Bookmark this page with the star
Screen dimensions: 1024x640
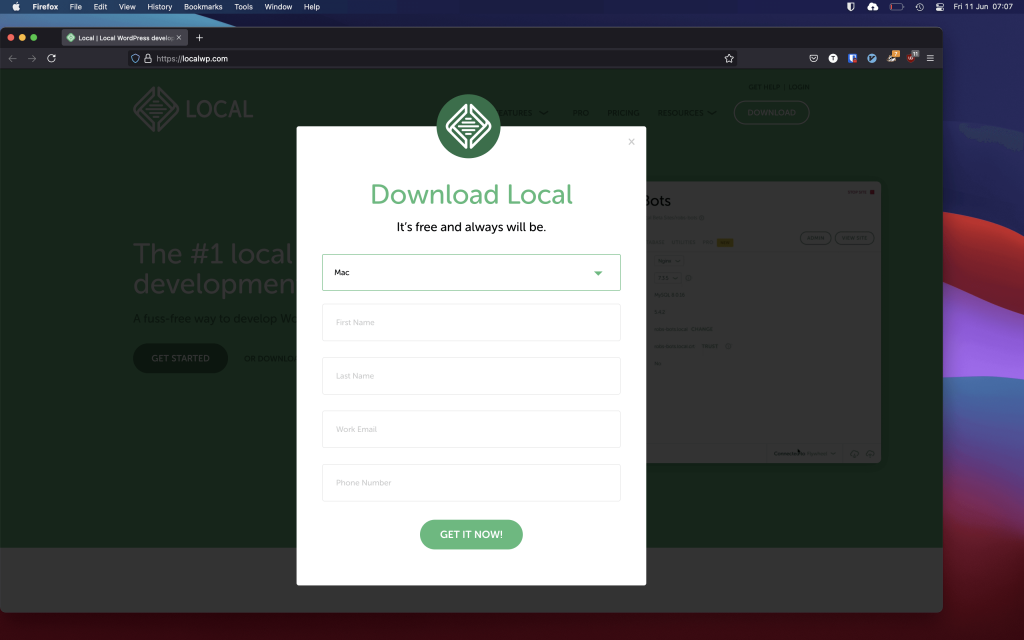(x=729, y=58)
